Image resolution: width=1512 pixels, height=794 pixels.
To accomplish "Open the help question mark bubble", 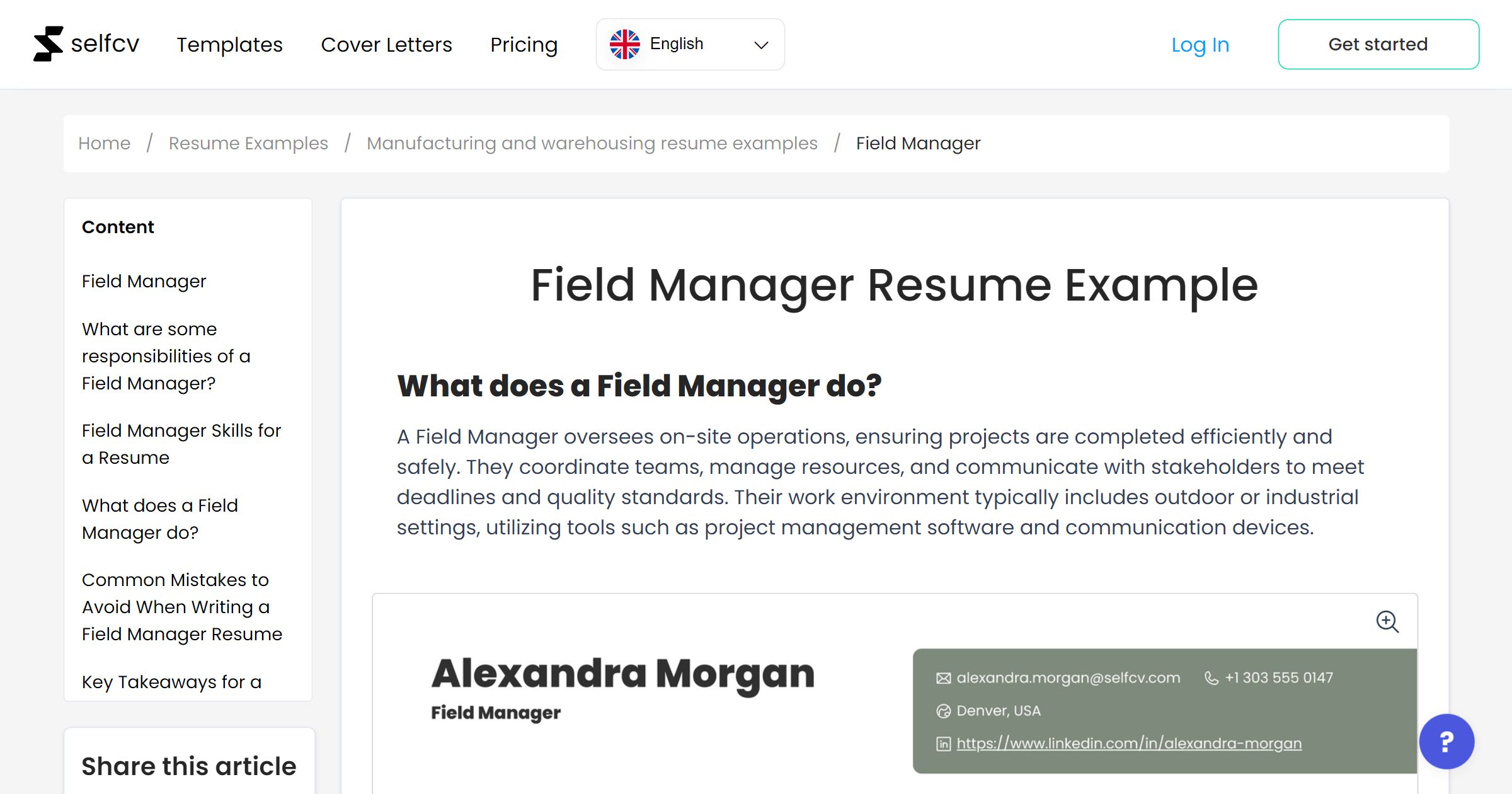I will pyautogui.click(x=1446, y=741).
